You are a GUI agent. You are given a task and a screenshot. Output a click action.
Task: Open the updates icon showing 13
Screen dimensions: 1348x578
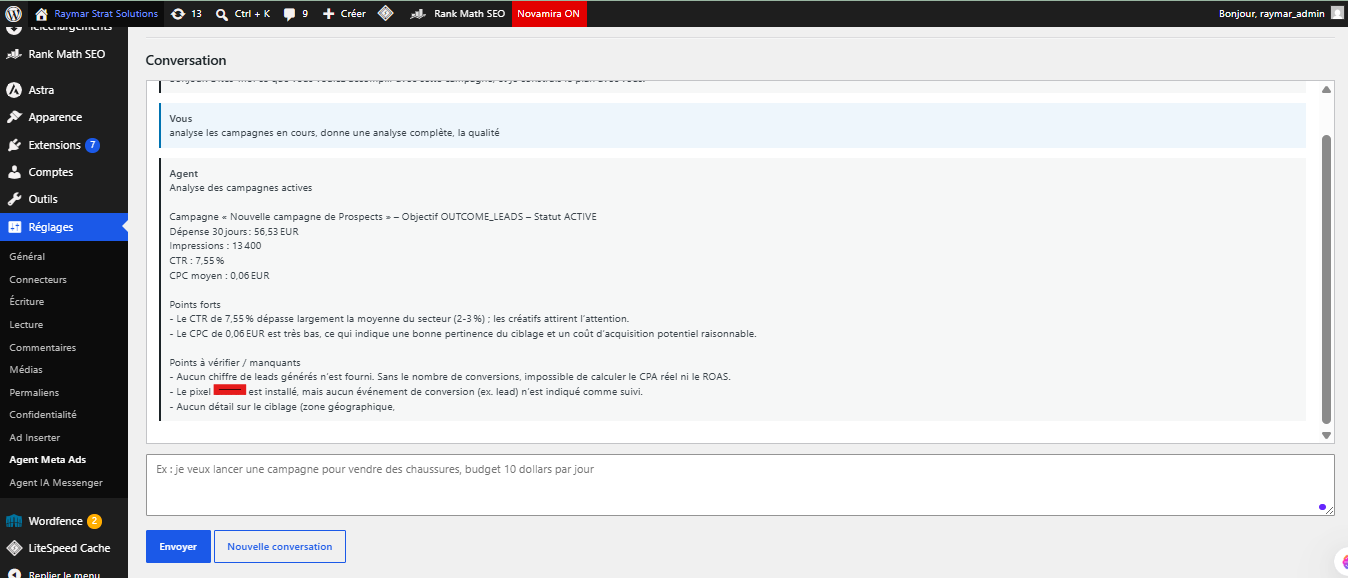(178, 14)
